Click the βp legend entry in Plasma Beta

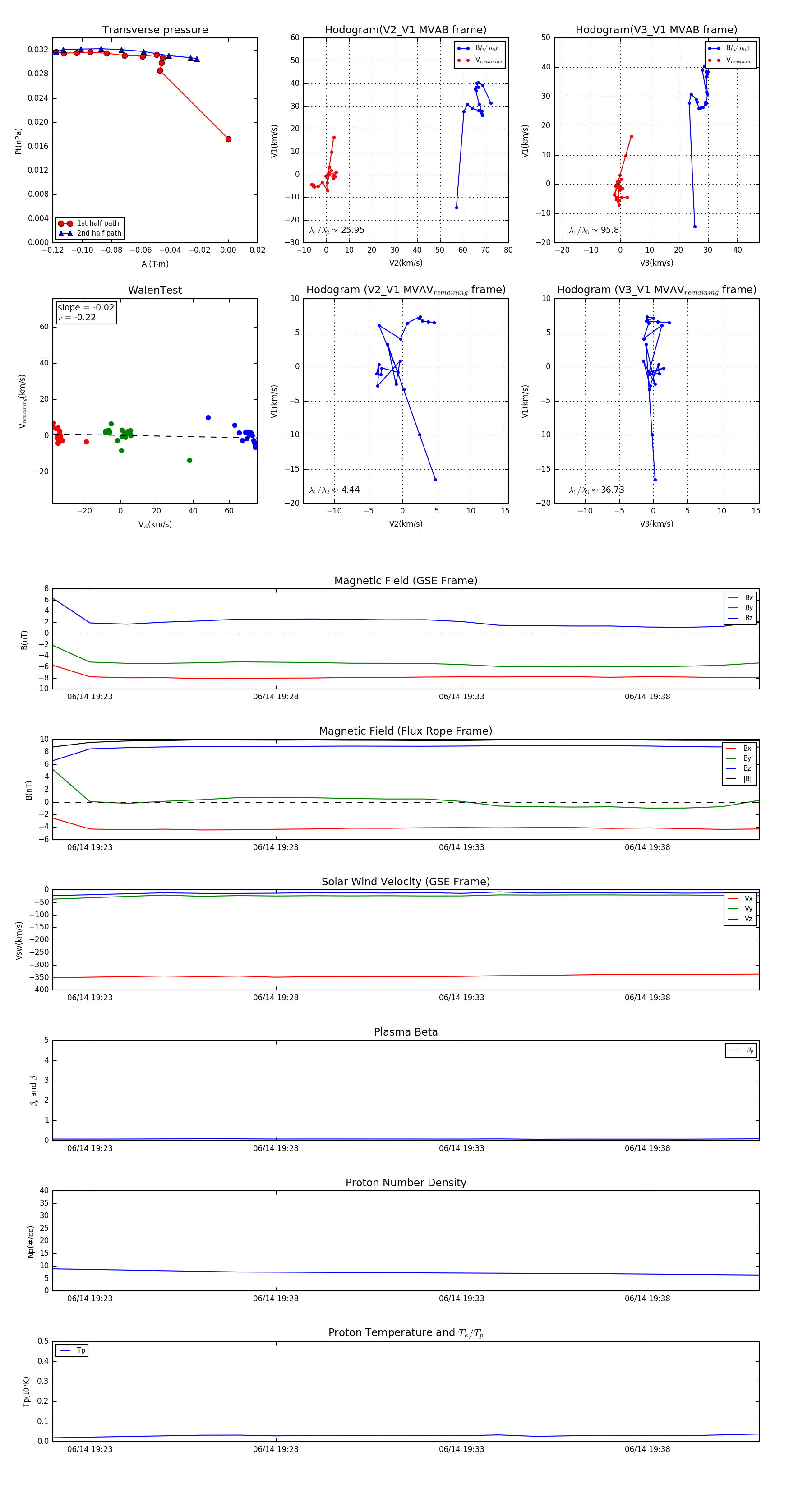click(741, 1050)
